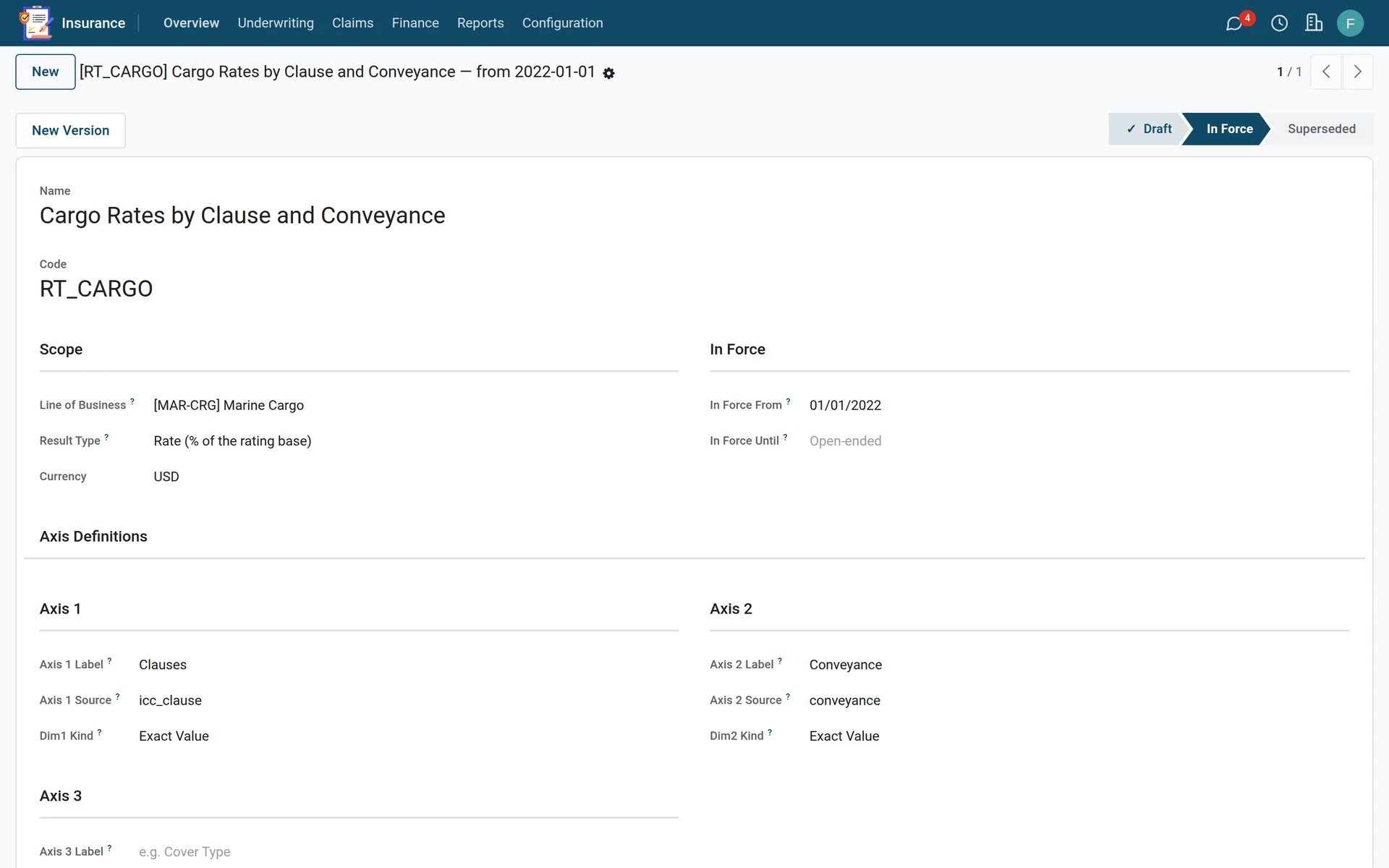The height and width of the screenshot is (868, 1389).
Task: Open the Overview menu
Action: (191, 23)
